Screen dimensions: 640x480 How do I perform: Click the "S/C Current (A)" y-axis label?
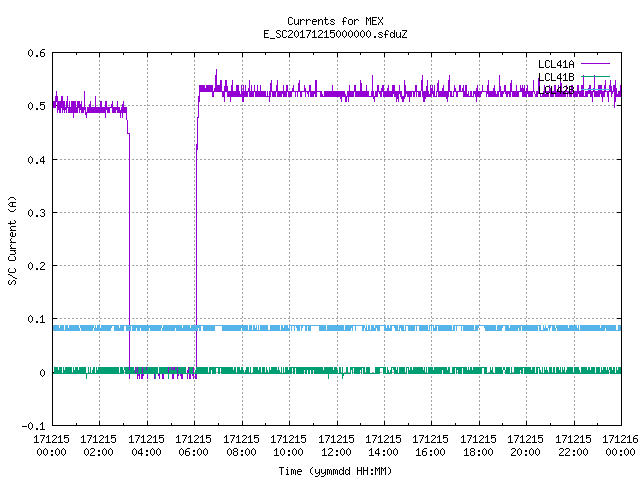[13, 240]
